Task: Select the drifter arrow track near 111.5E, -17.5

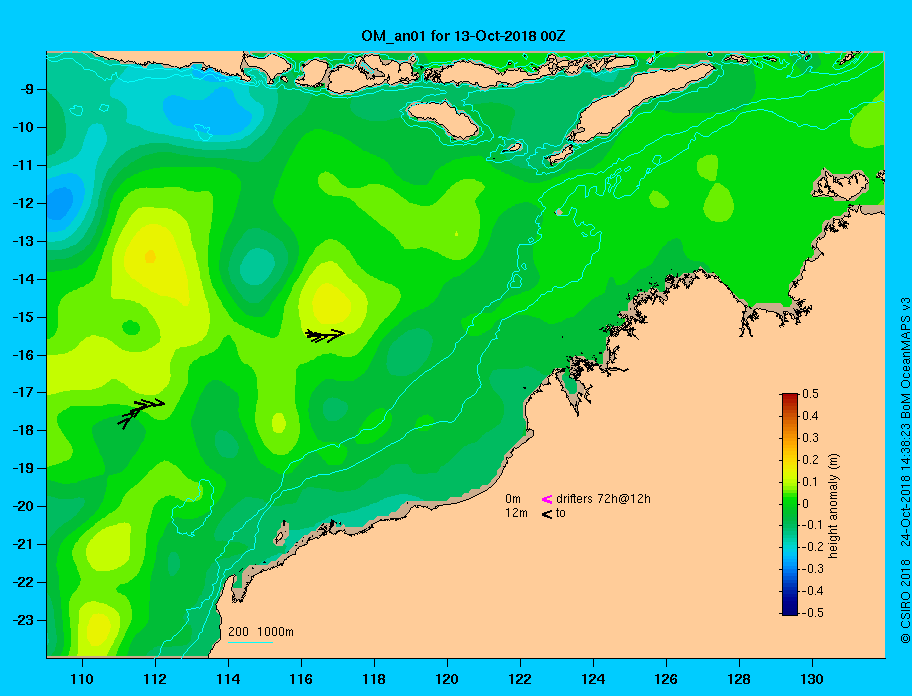Action: coord(141,412)
